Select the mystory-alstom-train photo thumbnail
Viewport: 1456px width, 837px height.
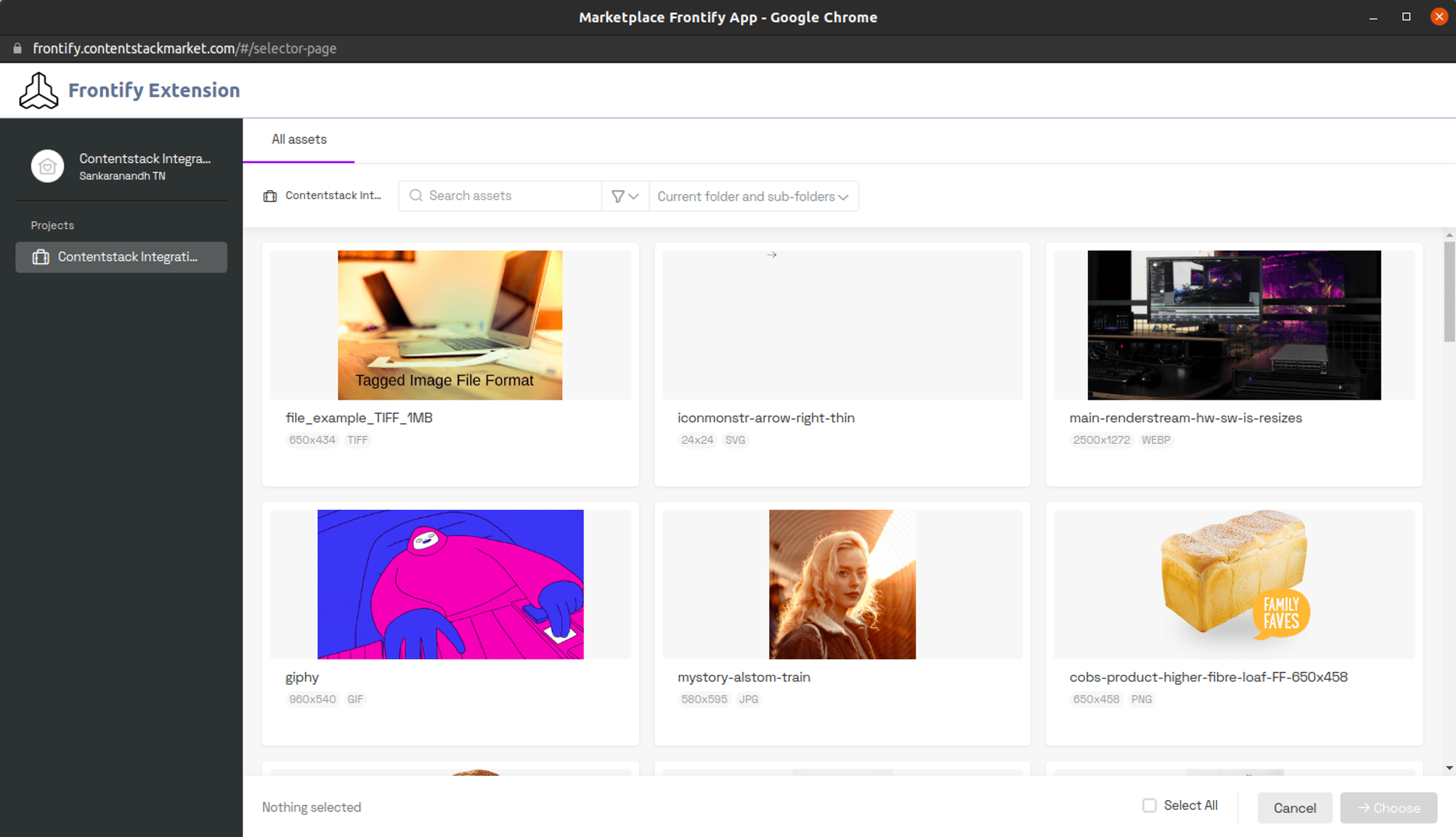tap(842, 585)
